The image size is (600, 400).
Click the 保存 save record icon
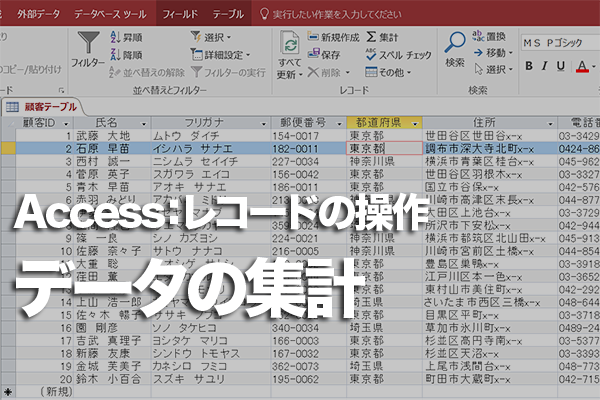pyautogui.click(x=330, y=54)
